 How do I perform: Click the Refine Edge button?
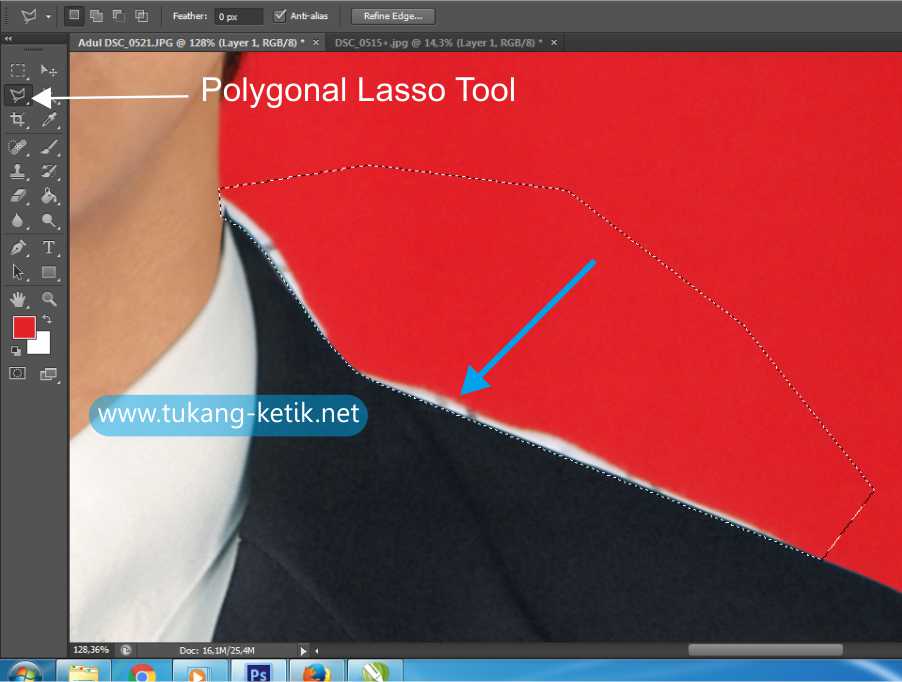393,15
